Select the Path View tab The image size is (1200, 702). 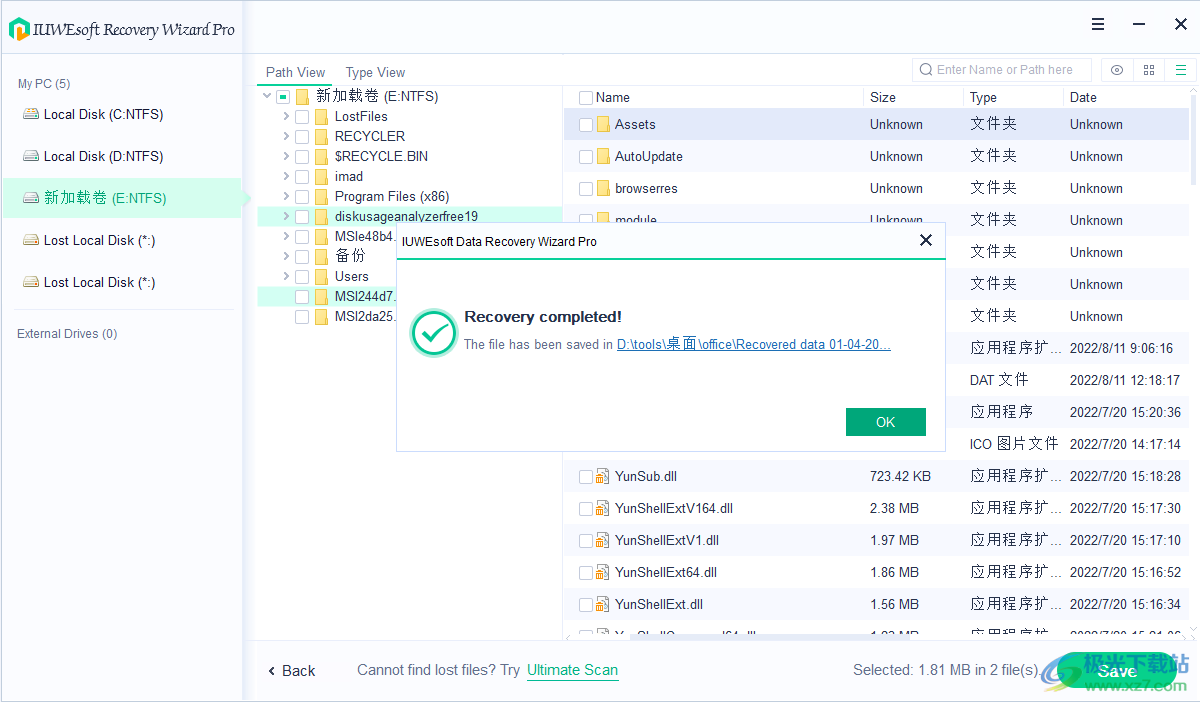(294, 72)
